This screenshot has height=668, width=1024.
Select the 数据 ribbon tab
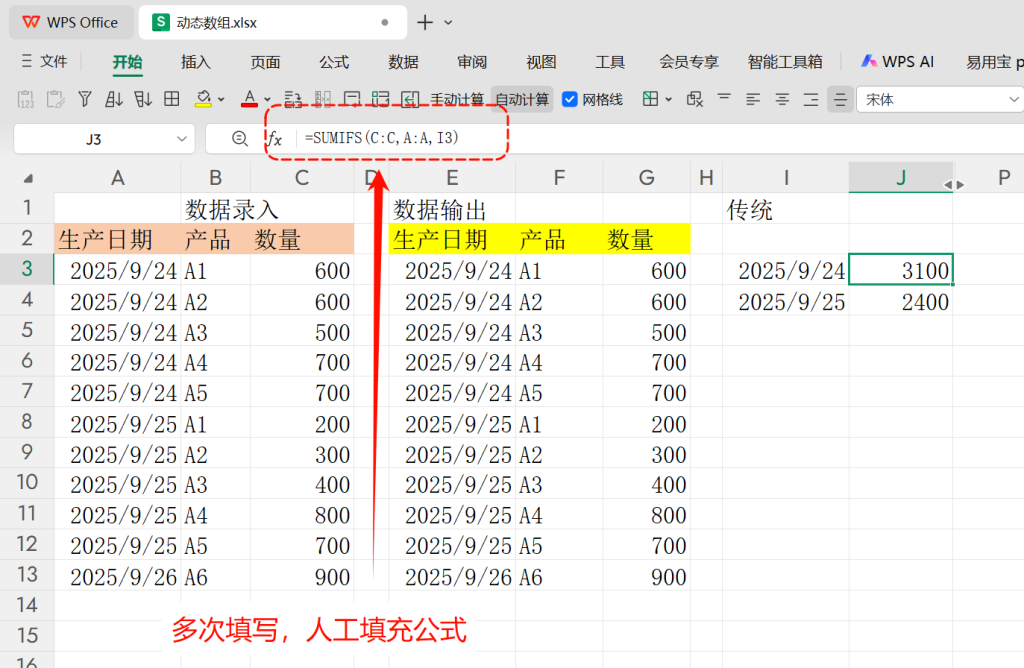pyautogui.click(x=403, y=62)
